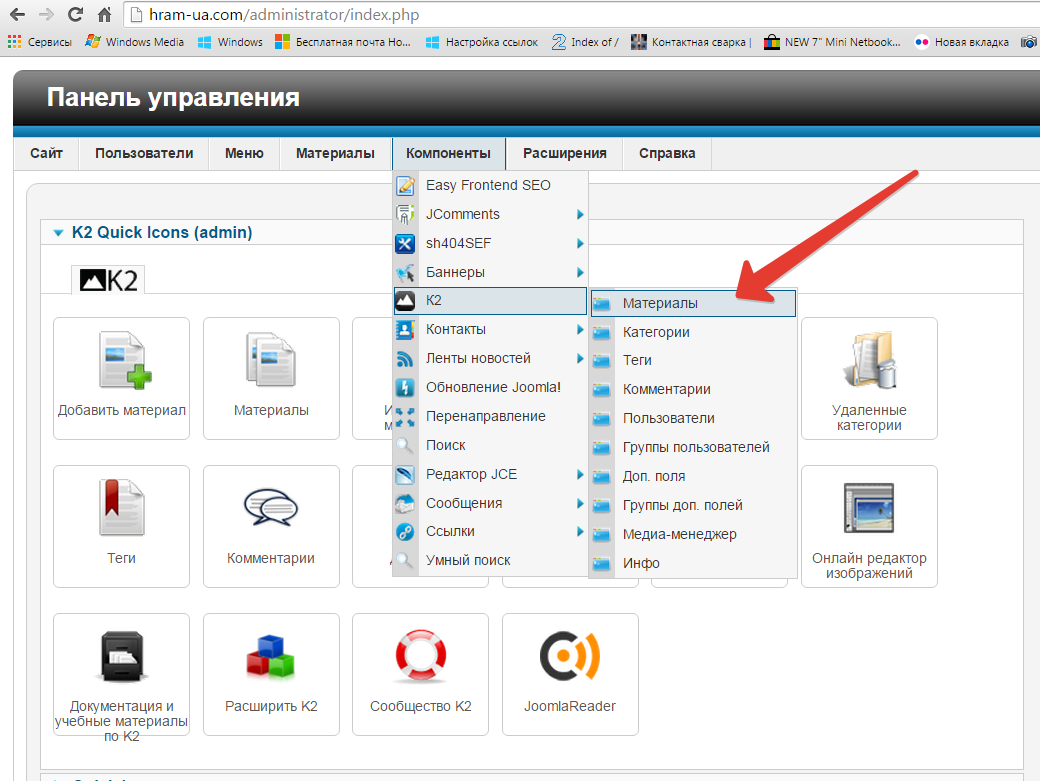The image size is (1040, 781).
Task: Collapse the K2 Quick Icons panel triangle
Action: point(58,233)
